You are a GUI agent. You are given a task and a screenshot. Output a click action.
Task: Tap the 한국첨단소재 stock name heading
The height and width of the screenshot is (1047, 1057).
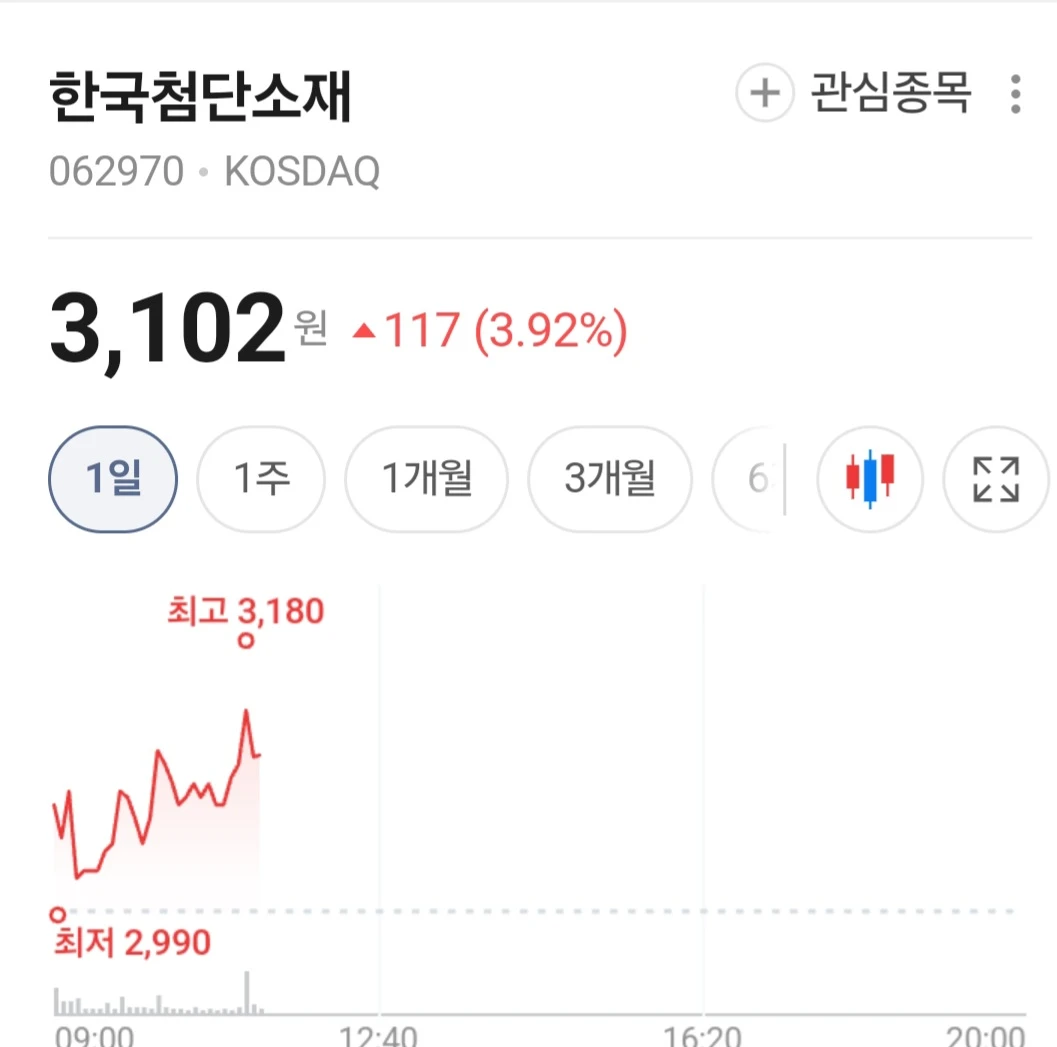(x=200, y=97)
